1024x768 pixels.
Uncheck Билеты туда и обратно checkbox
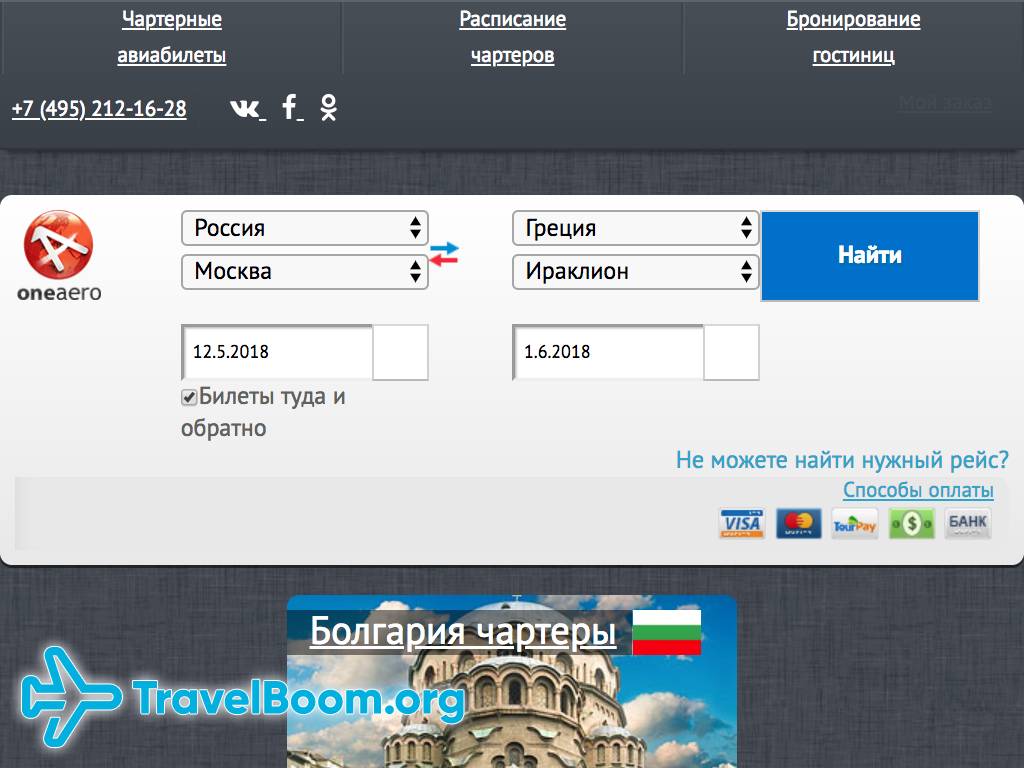pos(188,397)
